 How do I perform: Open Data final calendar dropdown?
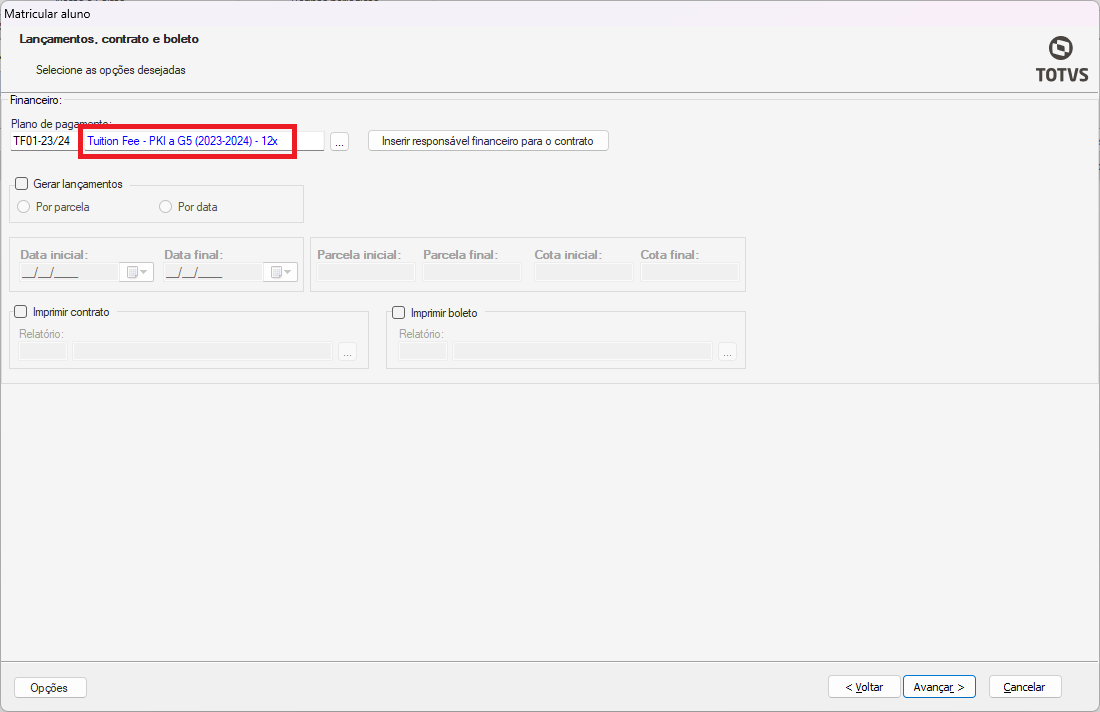tap(281, 272)
